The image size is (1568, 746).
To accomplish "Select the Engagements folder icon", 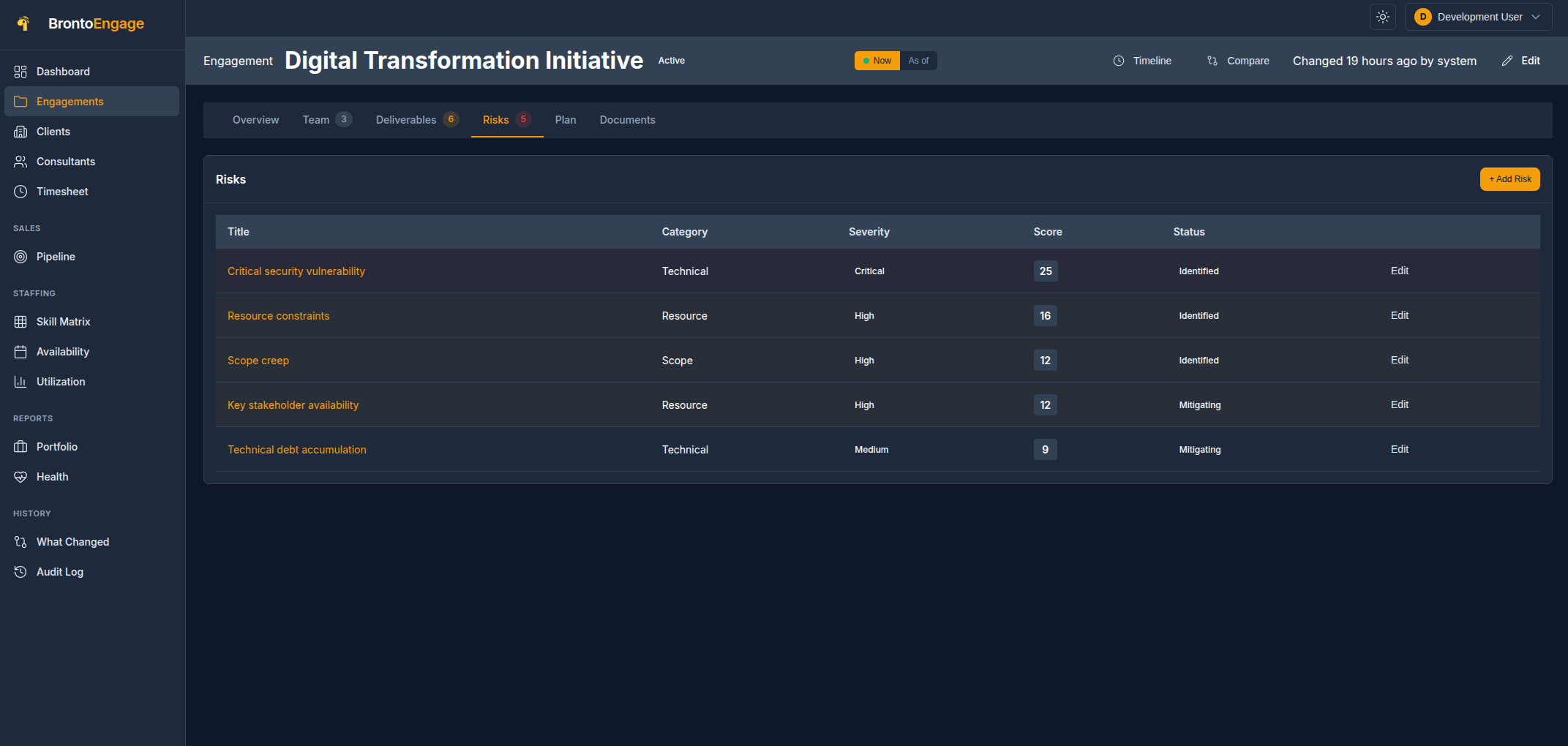I will [20, 101].
